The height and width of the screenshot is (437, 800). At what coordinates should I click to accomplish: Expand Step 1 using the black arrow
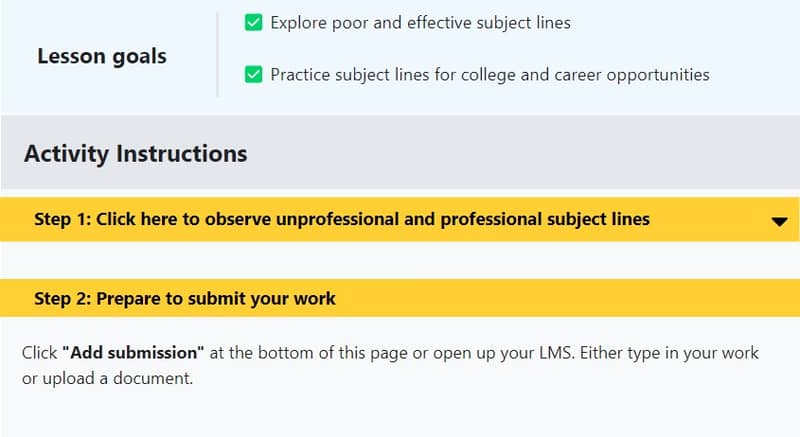[x=779, y=222]
